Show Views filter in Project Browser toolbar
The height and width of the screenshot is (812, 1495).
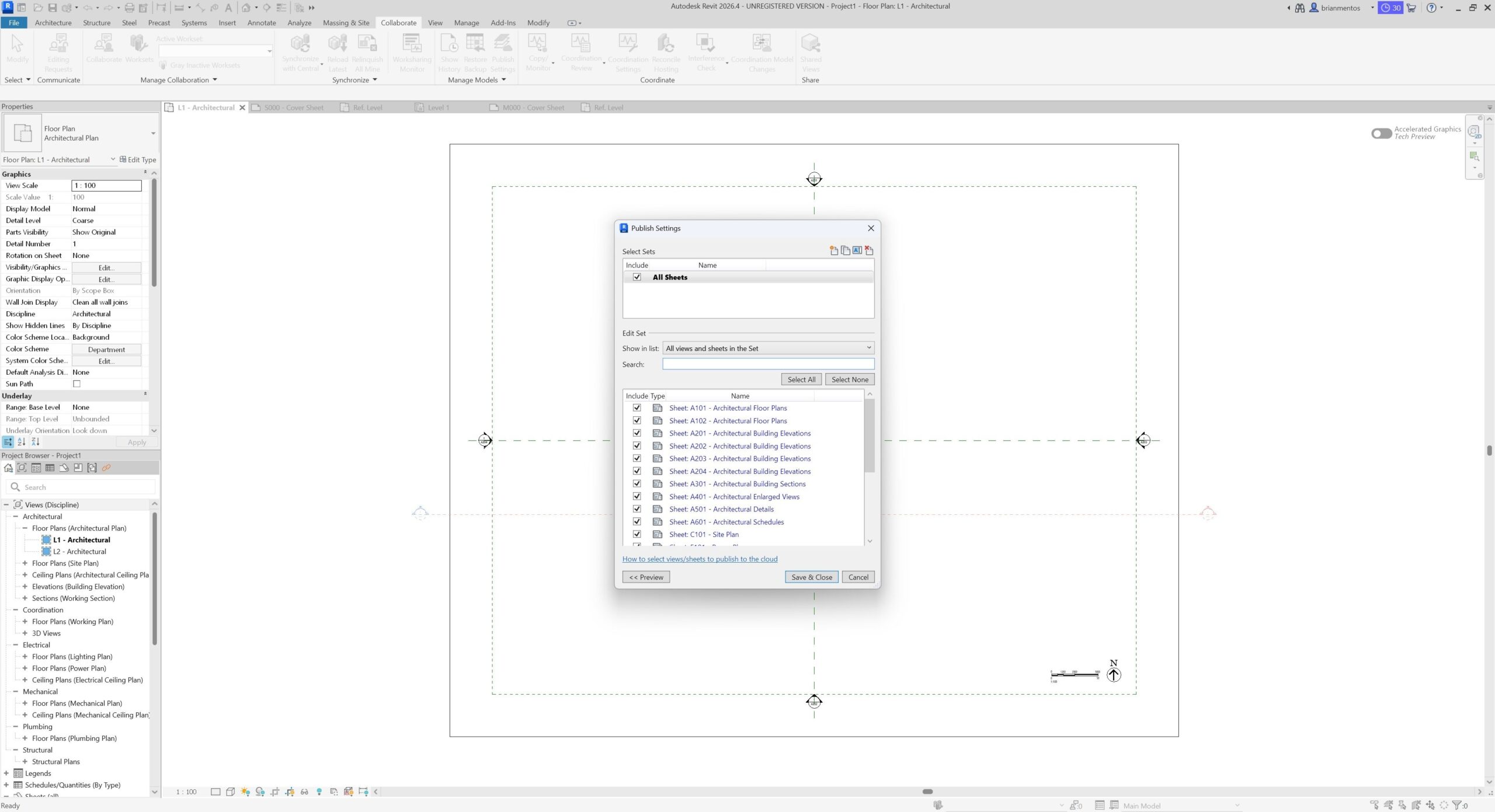(x=22, y=468)
